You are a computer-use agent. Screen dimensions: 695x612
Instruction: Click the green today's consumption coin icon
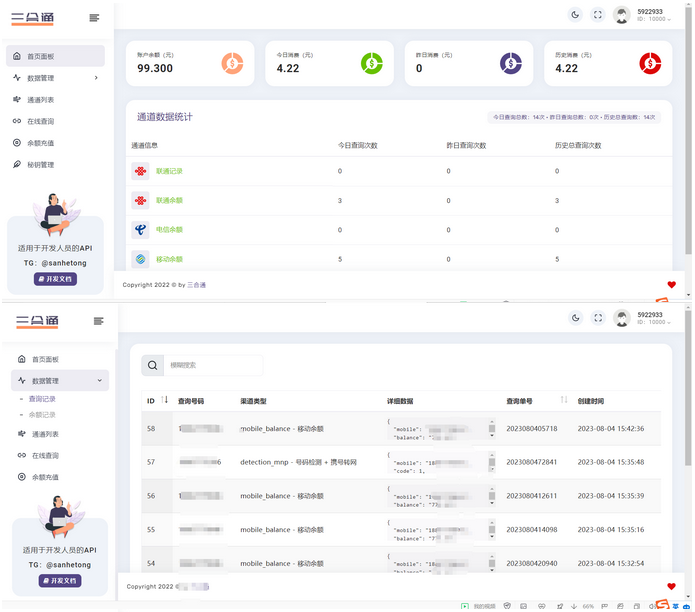coord(371,63)
